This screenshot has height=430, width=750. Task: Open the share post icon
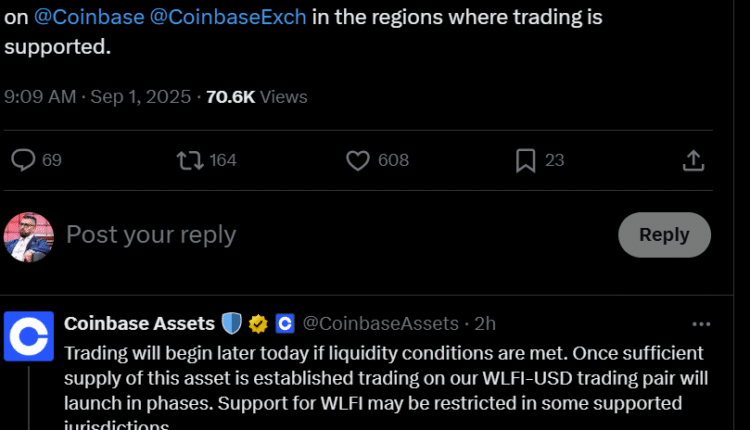click(x=694, y=160)
